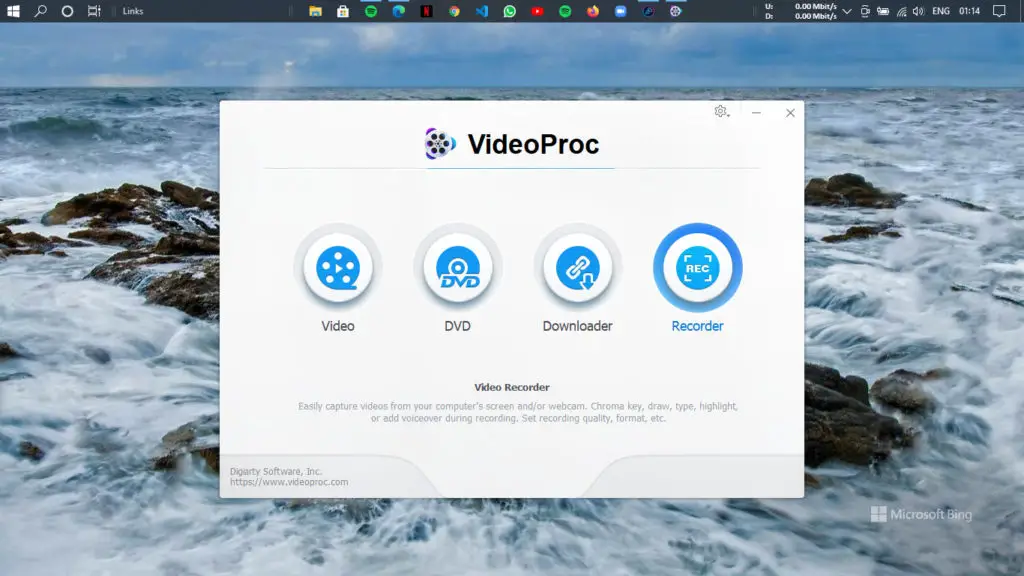Image resolution: width=1024 pixels, height=576 pixels.
Task: Click the "Easily capture videos" description text
Action: (518, 412)
